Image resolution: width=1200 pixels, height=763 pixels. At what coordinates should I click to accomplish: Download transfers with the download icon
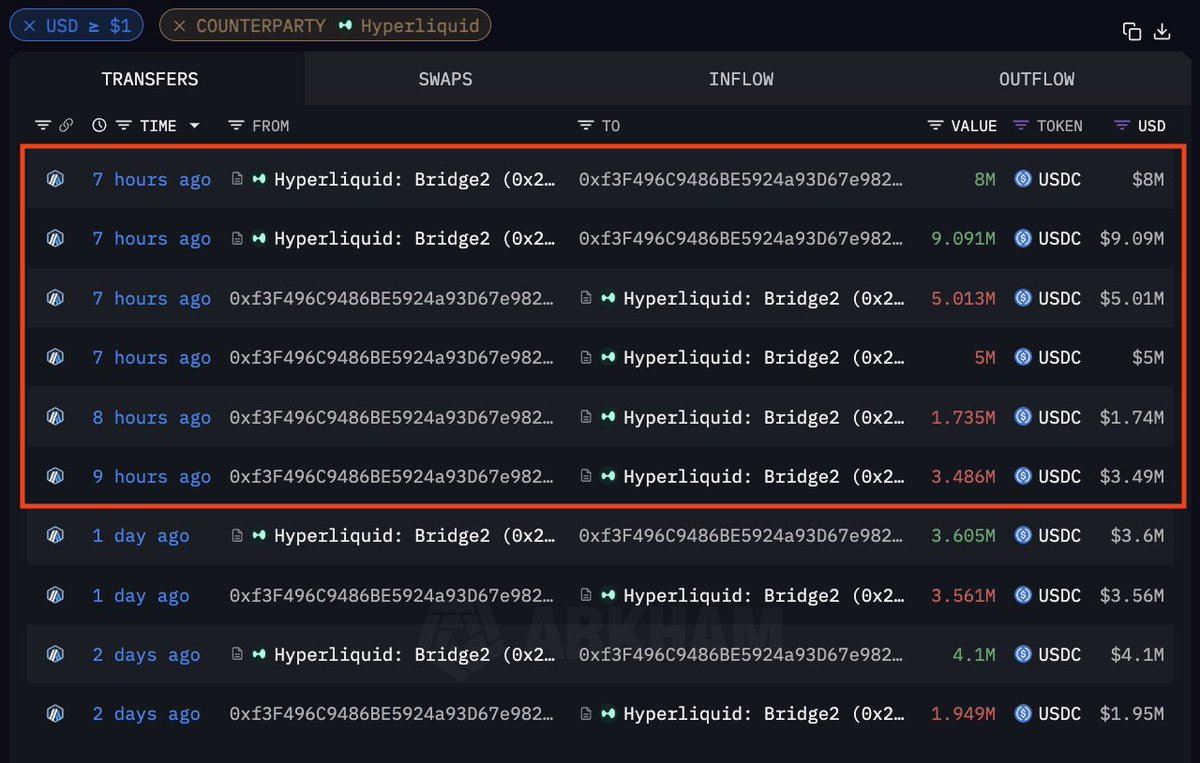[1162, 31]
